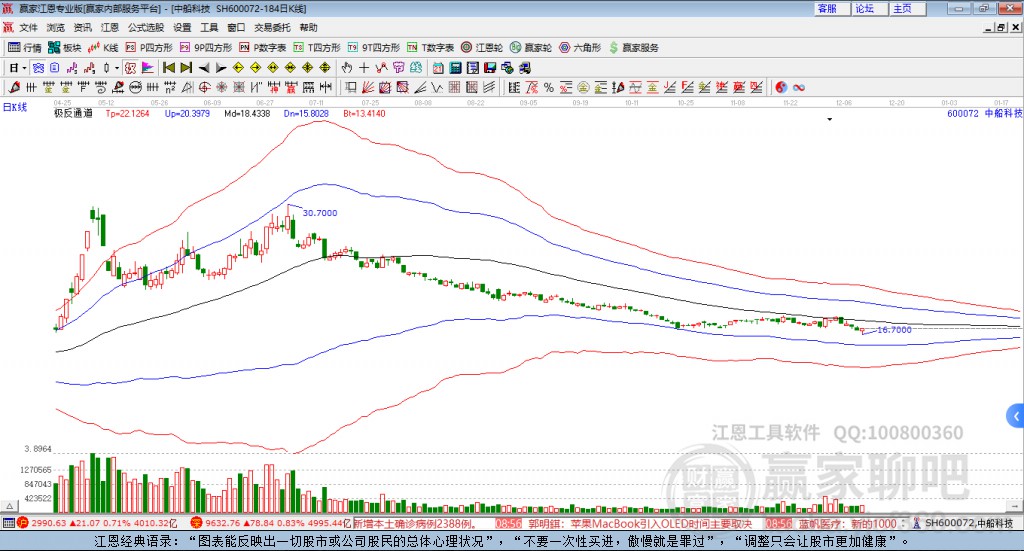Screen dimensions: 1024x551
Task: Click the 极反通道 indicator name
Action: (x=73, y=114)
